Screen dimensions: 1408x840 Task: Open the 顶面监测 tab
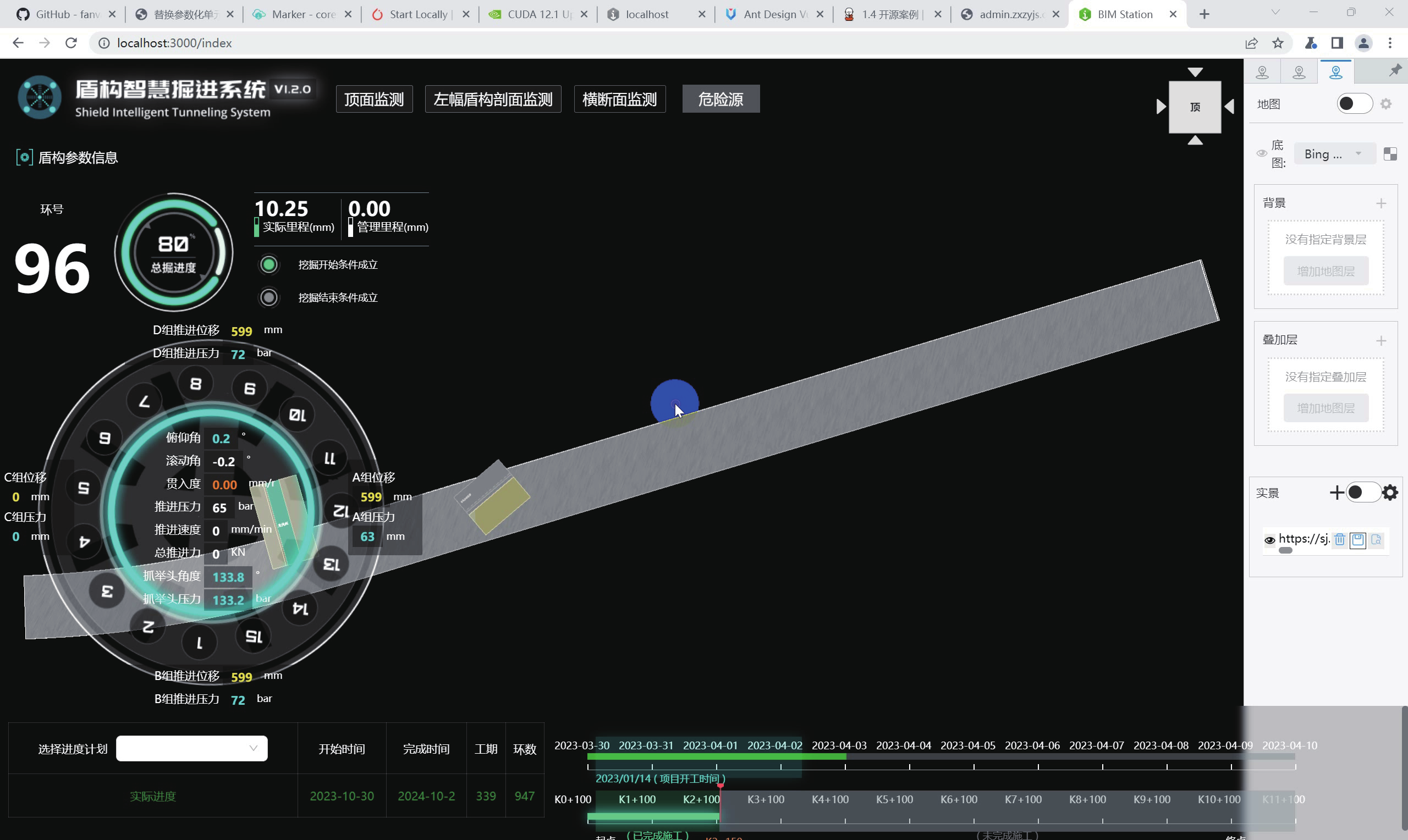(x=373, y=100)
